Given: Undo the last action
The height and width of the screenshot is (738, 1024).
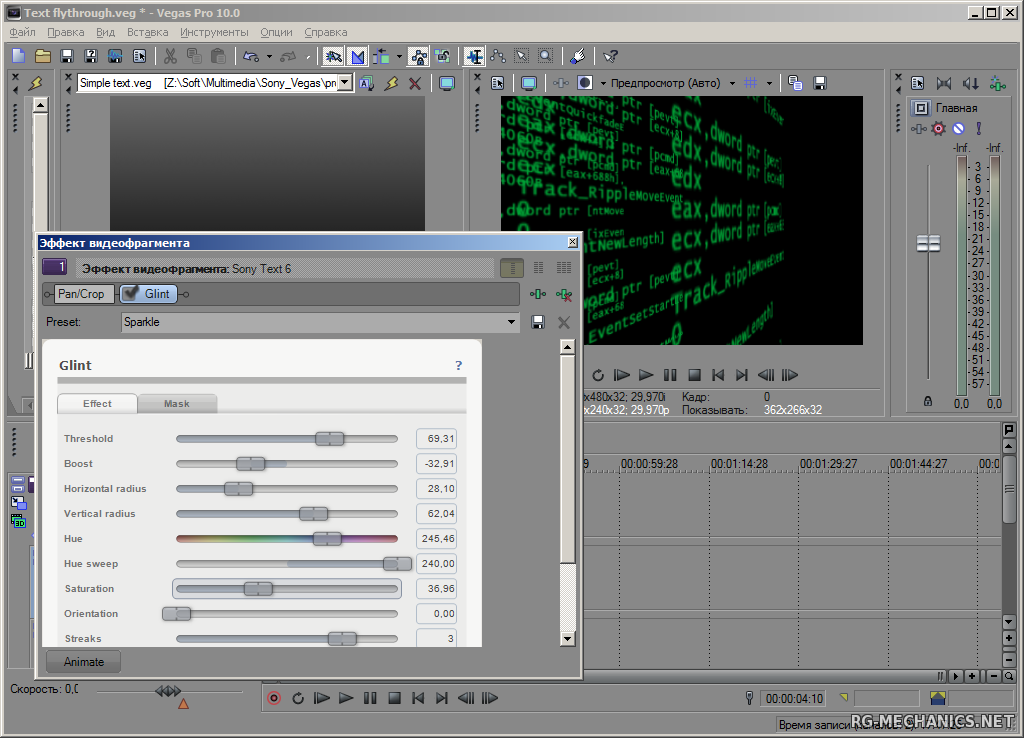Looking at the screenshot, I should click(249, 56).
